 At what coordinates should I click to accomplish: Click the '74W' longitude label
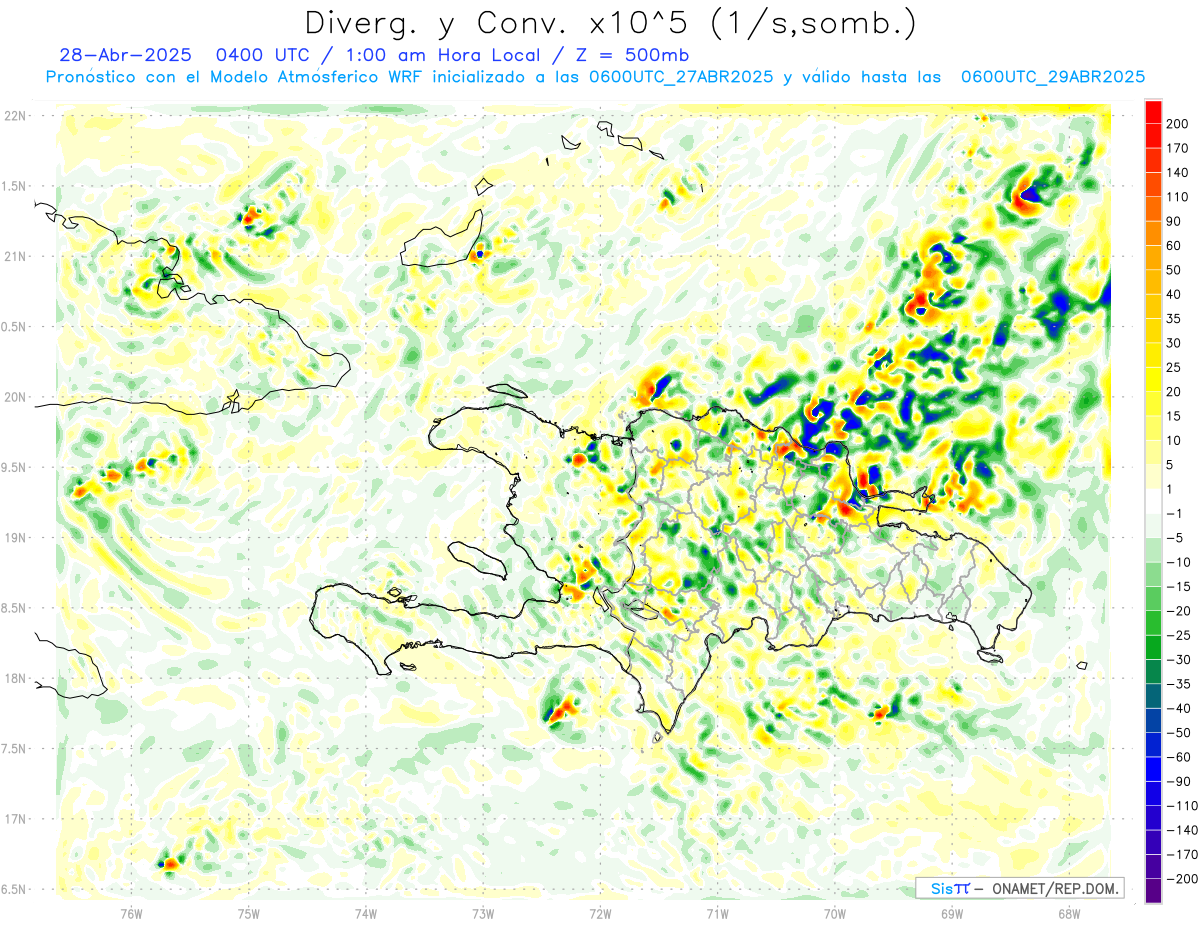click(366, 913)
